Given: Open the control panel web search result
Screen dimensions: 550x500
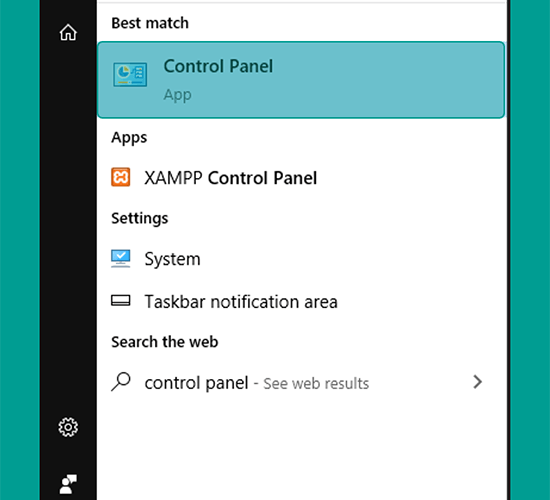Looking at the screenshot, I should coord(301,382).
